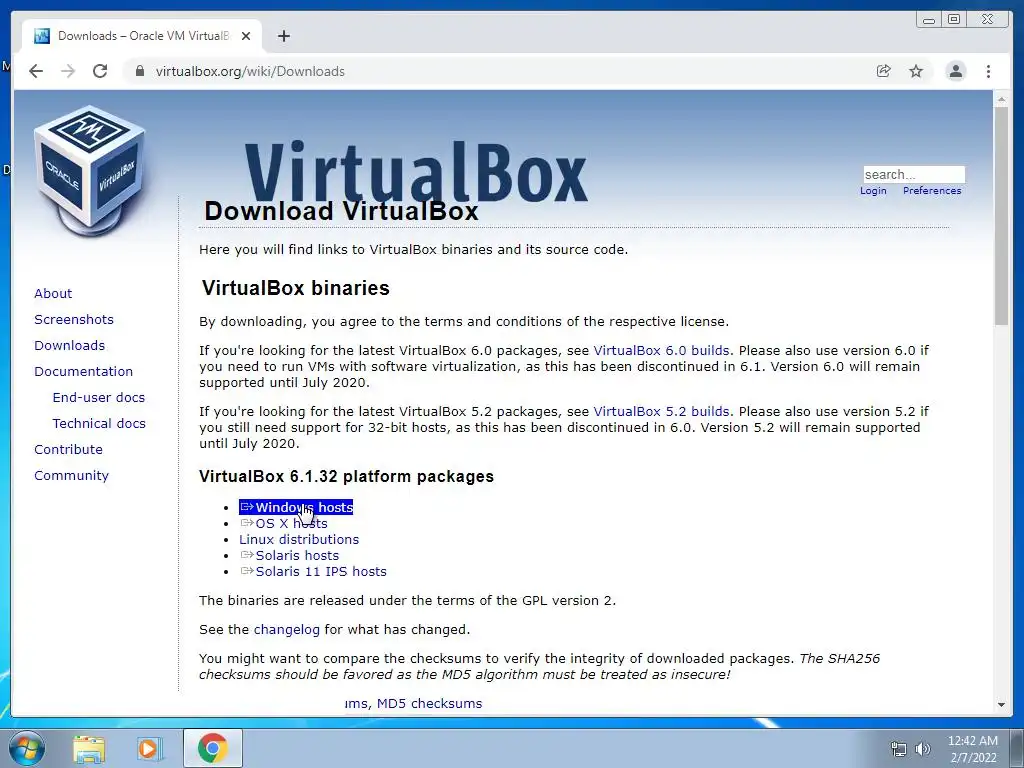Viewport: 1024px width, 768px height.
Task: Click the VirtualBox 6.1.32 platform packages heading
Action: [346, 476]
